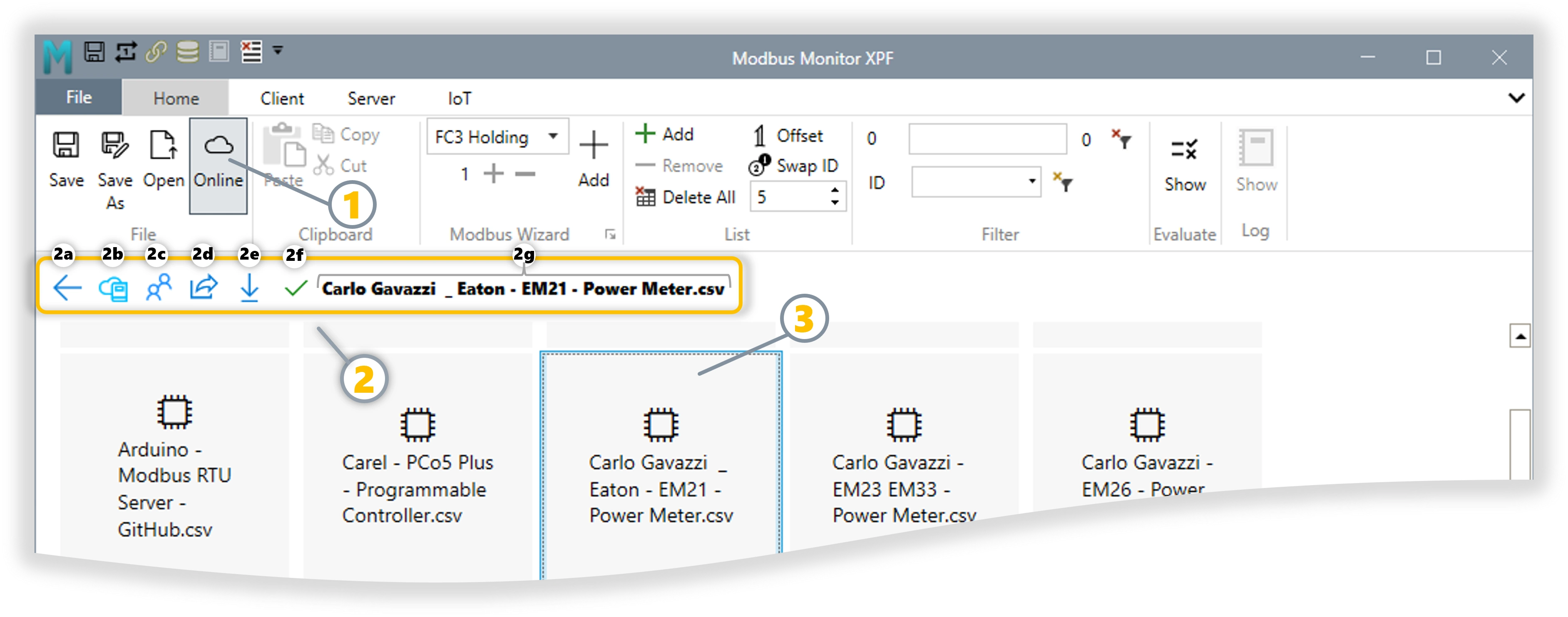
Task: Click the blue back arrow in online toolbar
Action: (x=67, y=287)
